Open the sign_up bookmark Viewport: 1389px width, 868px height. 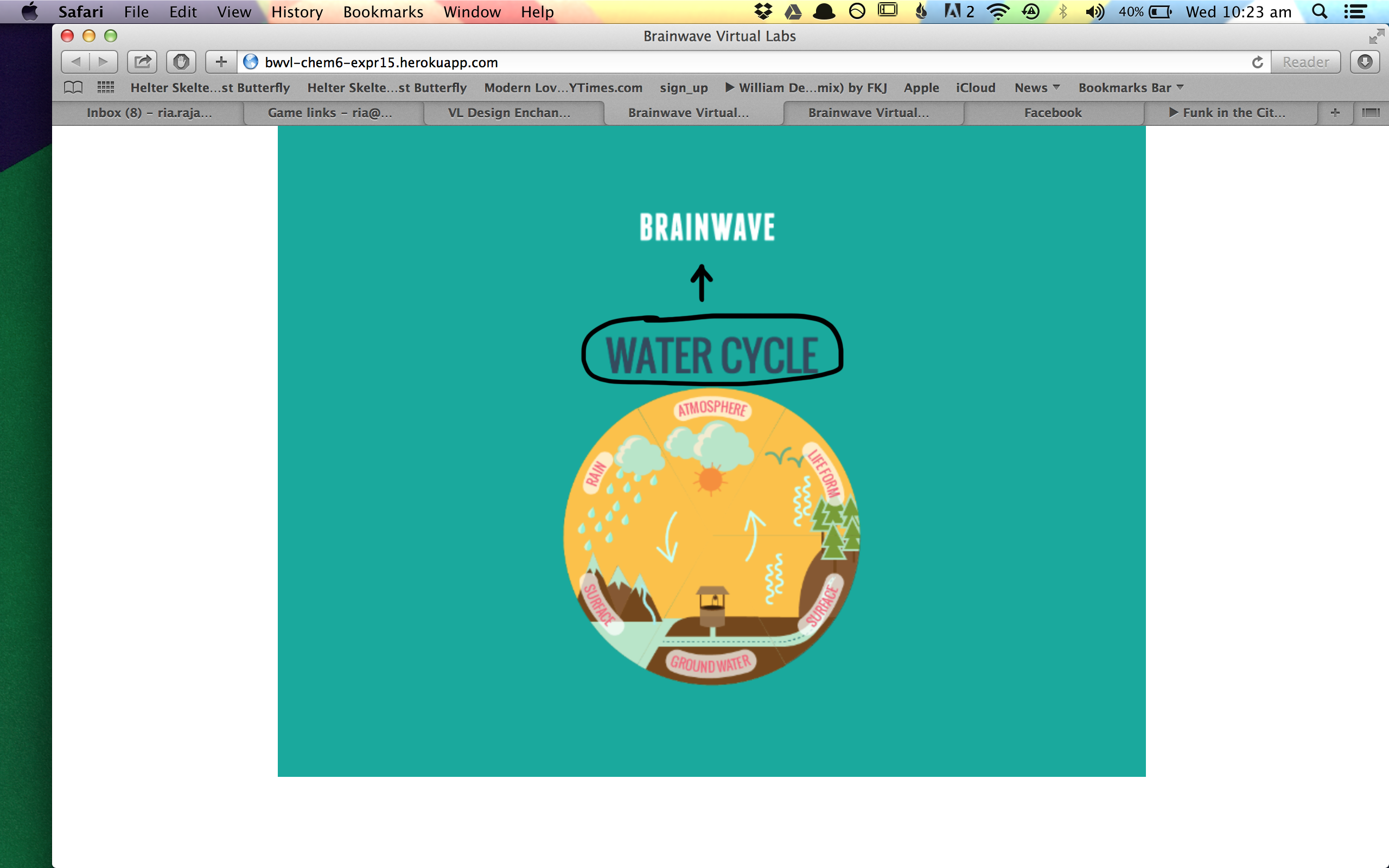click(x=684, y=88)
